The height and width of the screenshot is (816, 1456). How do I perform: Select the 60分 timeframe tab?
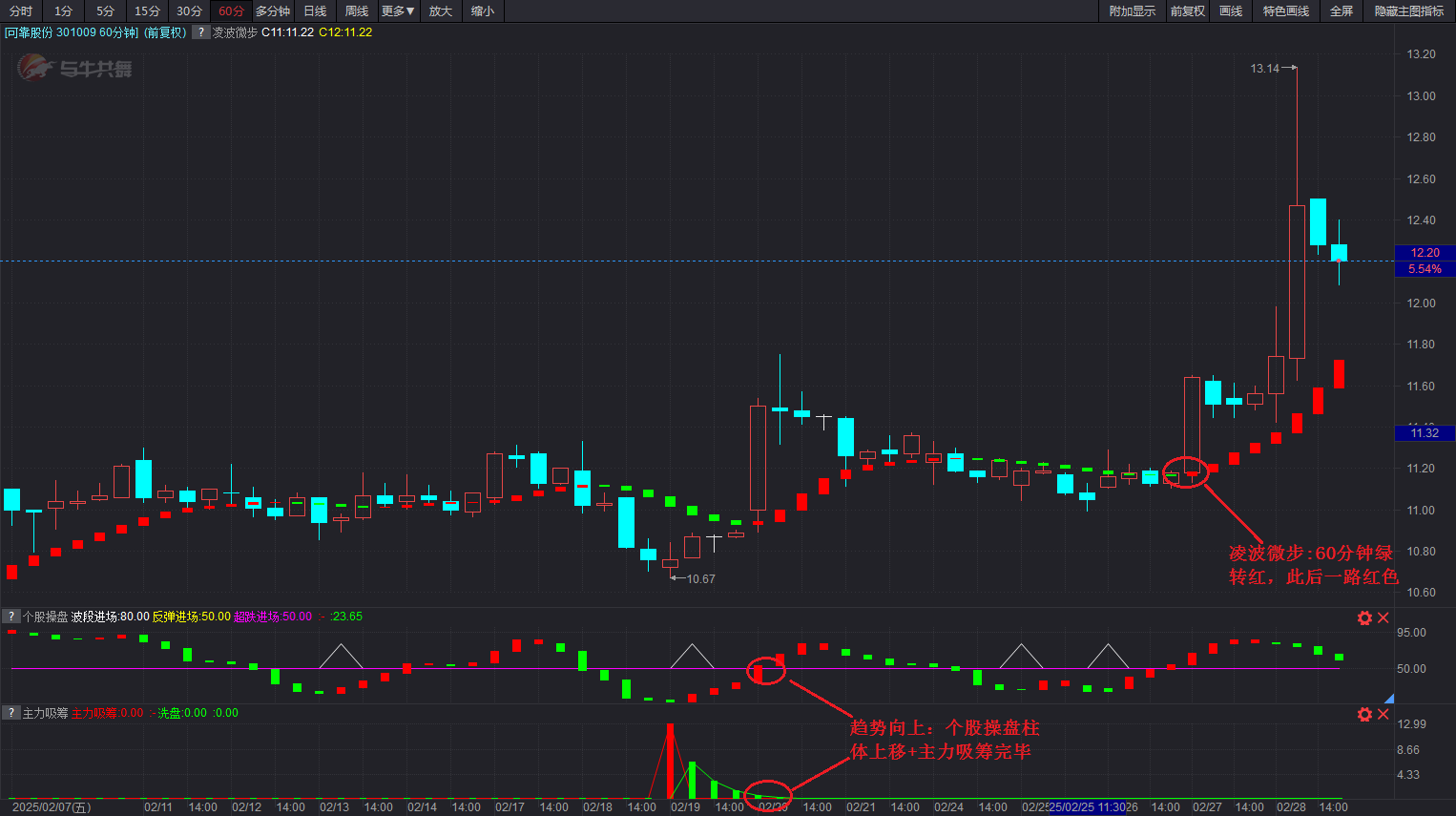pos(231,10)
